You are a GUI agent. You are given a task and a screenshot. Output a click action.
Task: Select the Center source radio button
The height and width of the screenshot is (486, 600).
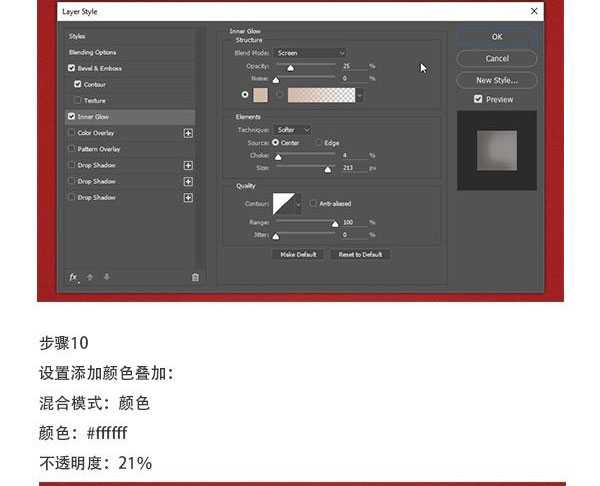tap(275, 142)
